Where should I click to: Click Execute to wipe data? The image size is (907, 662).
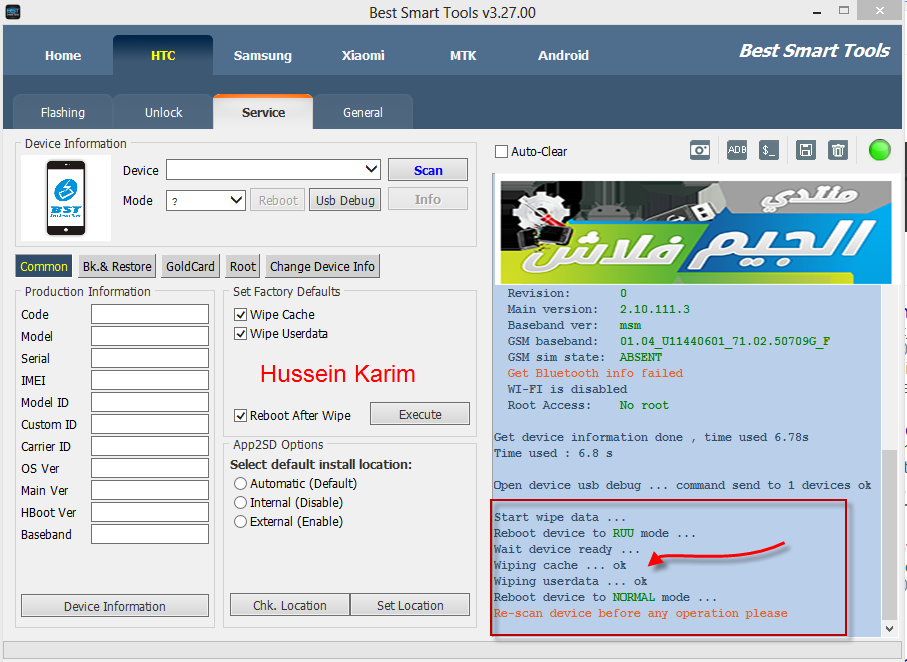[x=420, y=414]
